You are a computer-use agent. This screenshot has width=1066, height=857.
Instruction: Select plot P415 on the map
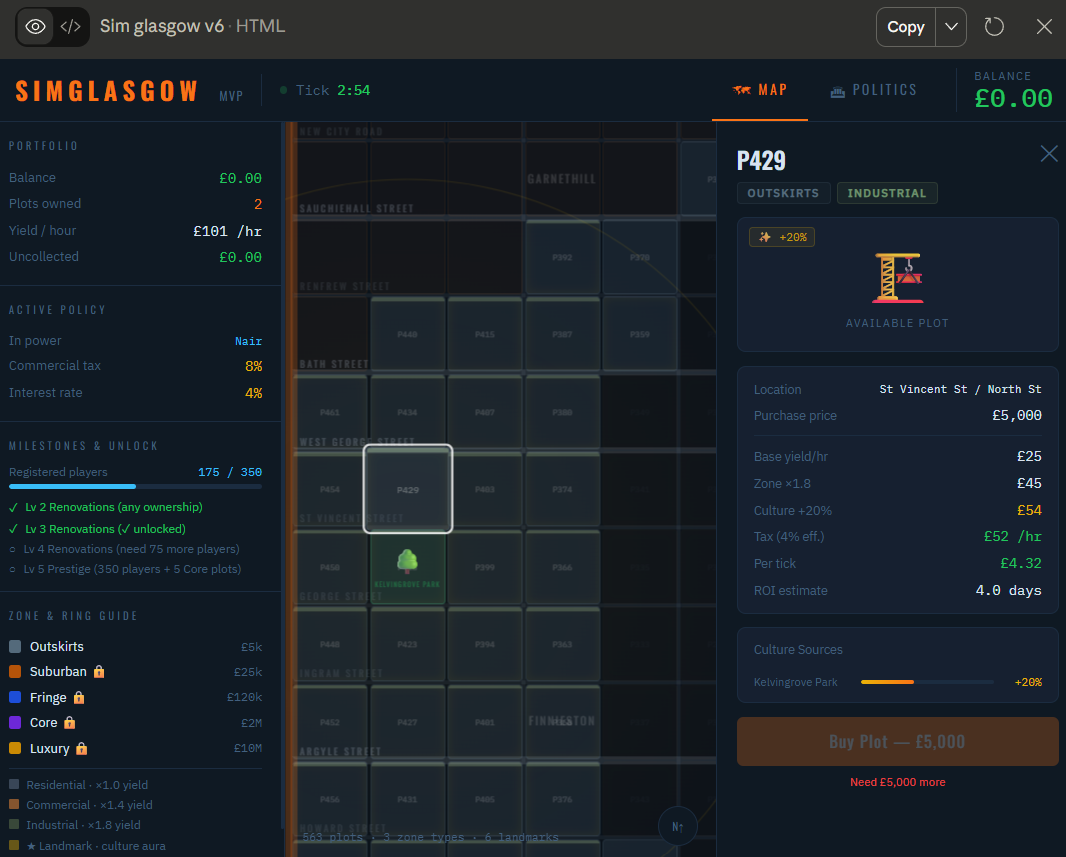pyautogui.click(x=485, y=334)
